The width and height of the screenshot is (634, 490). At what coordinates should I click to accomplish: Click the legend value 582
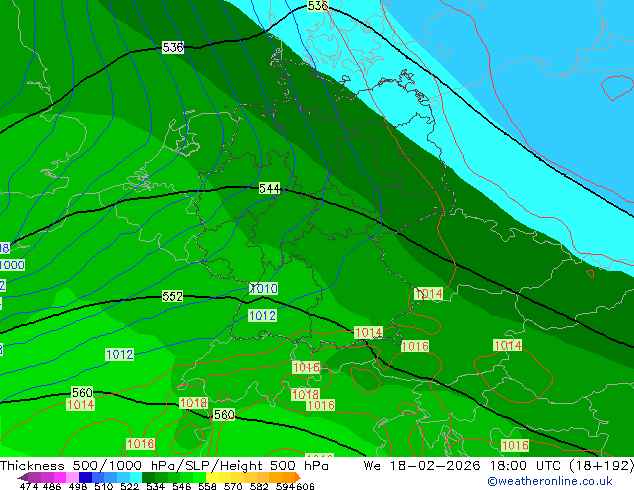pyautogui.click(x=259, y=486)
